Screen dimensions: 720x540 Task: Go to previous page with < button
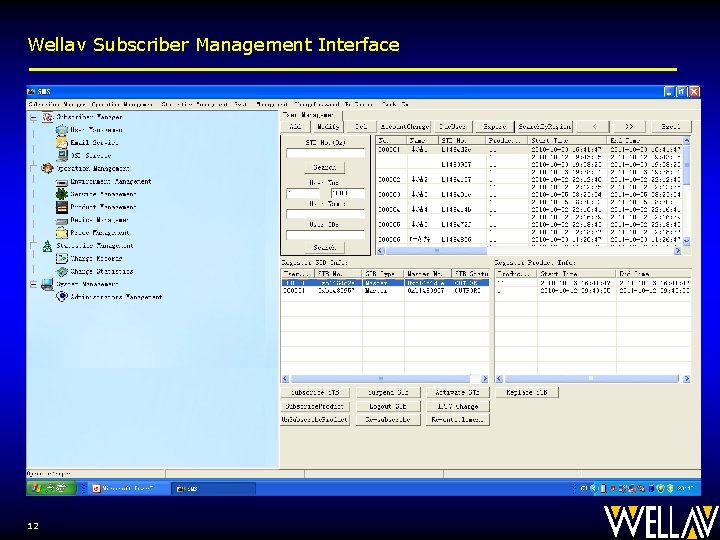click(593, 126)
